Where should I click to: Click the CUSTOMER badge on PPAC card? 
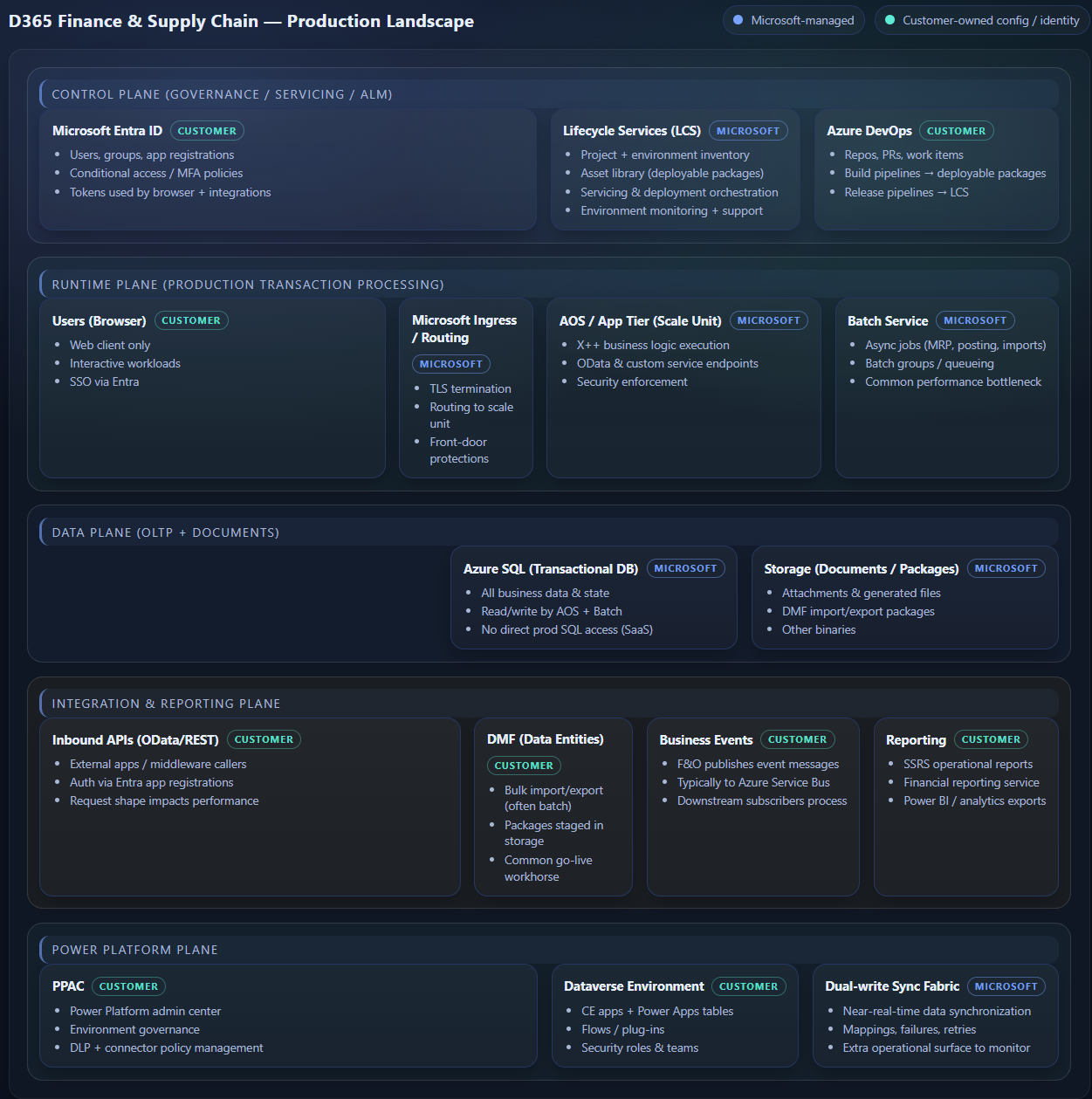coord(128,986)
